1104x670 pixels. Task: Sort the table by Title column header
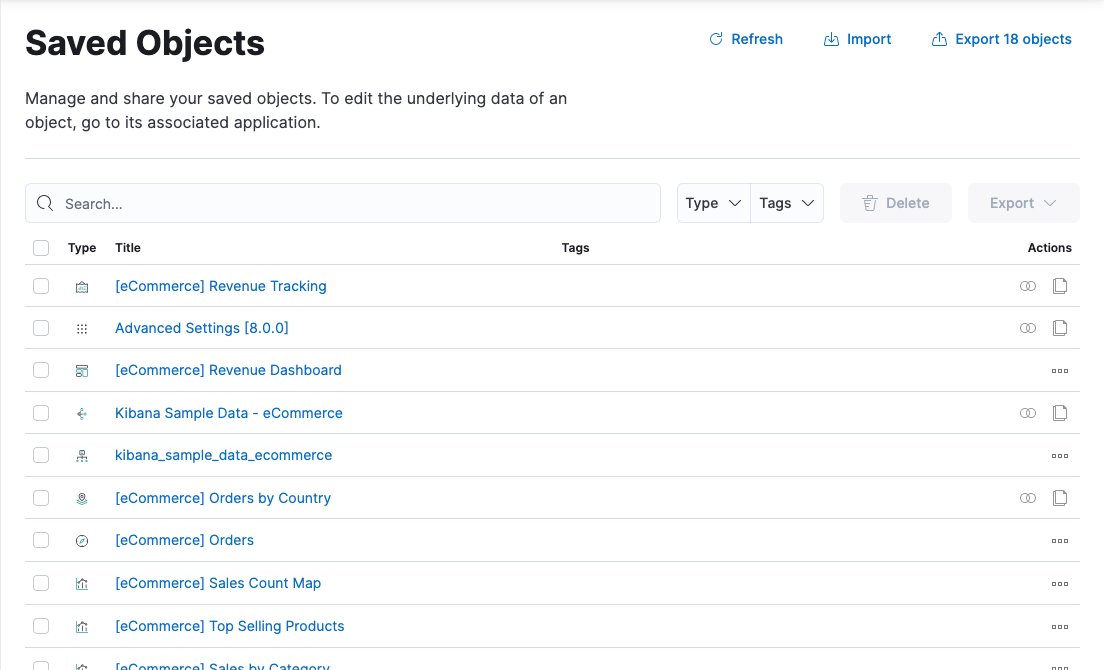tap(128, 248)
